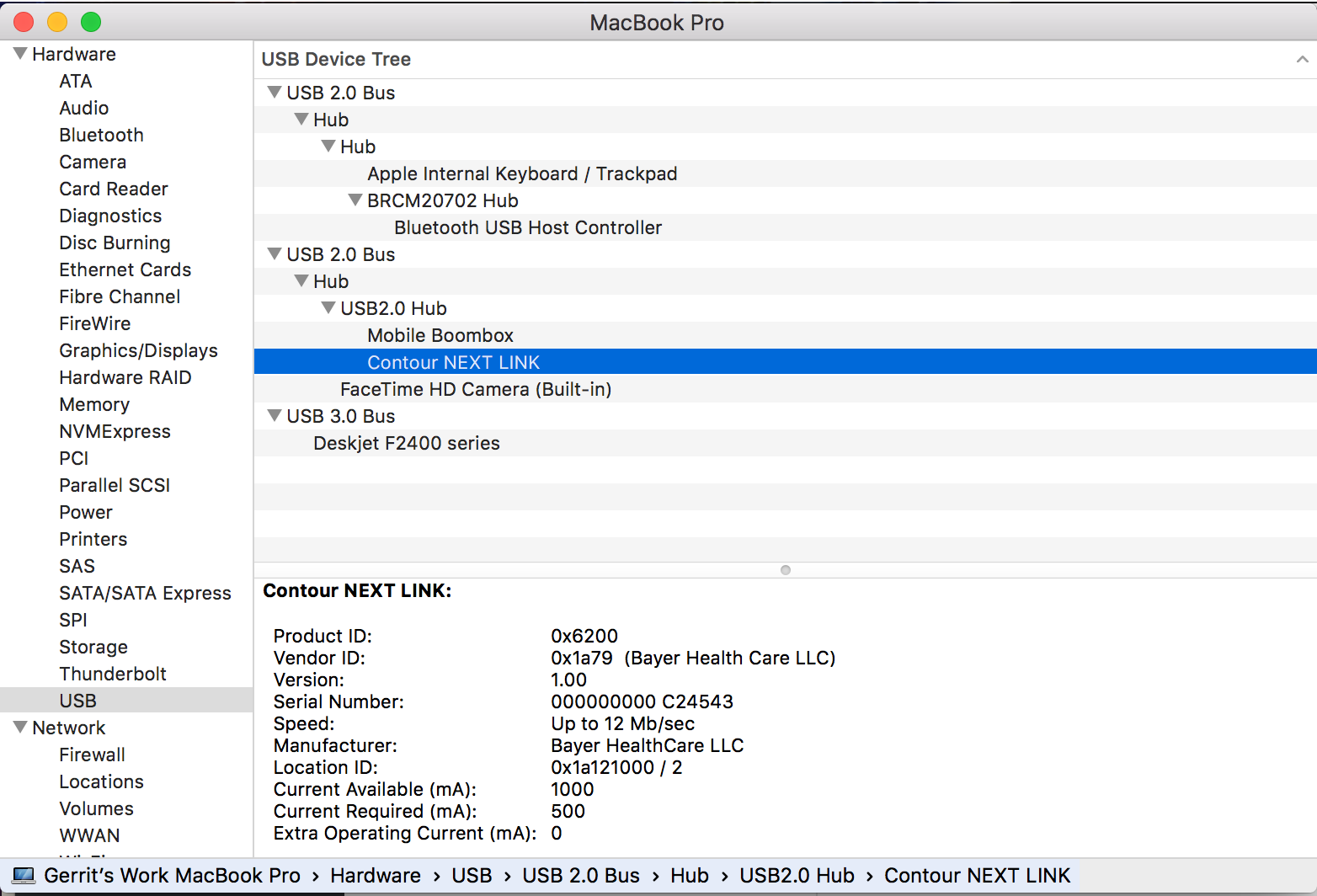This screenshot has height=896, width=1317.
Task: Select ATA in the Hardware sidebar
Action: 76,81
